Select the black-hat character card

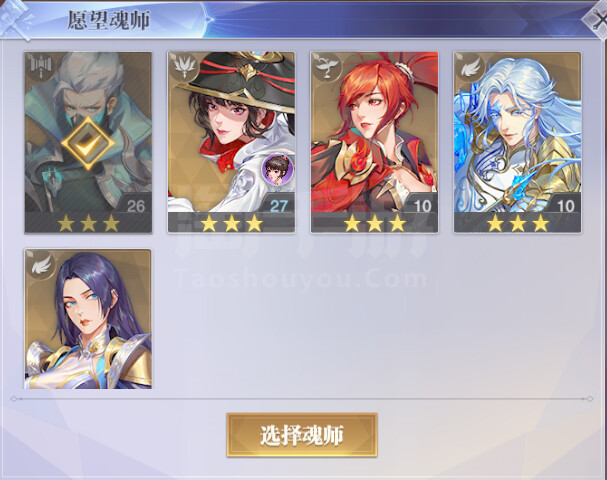231,142
